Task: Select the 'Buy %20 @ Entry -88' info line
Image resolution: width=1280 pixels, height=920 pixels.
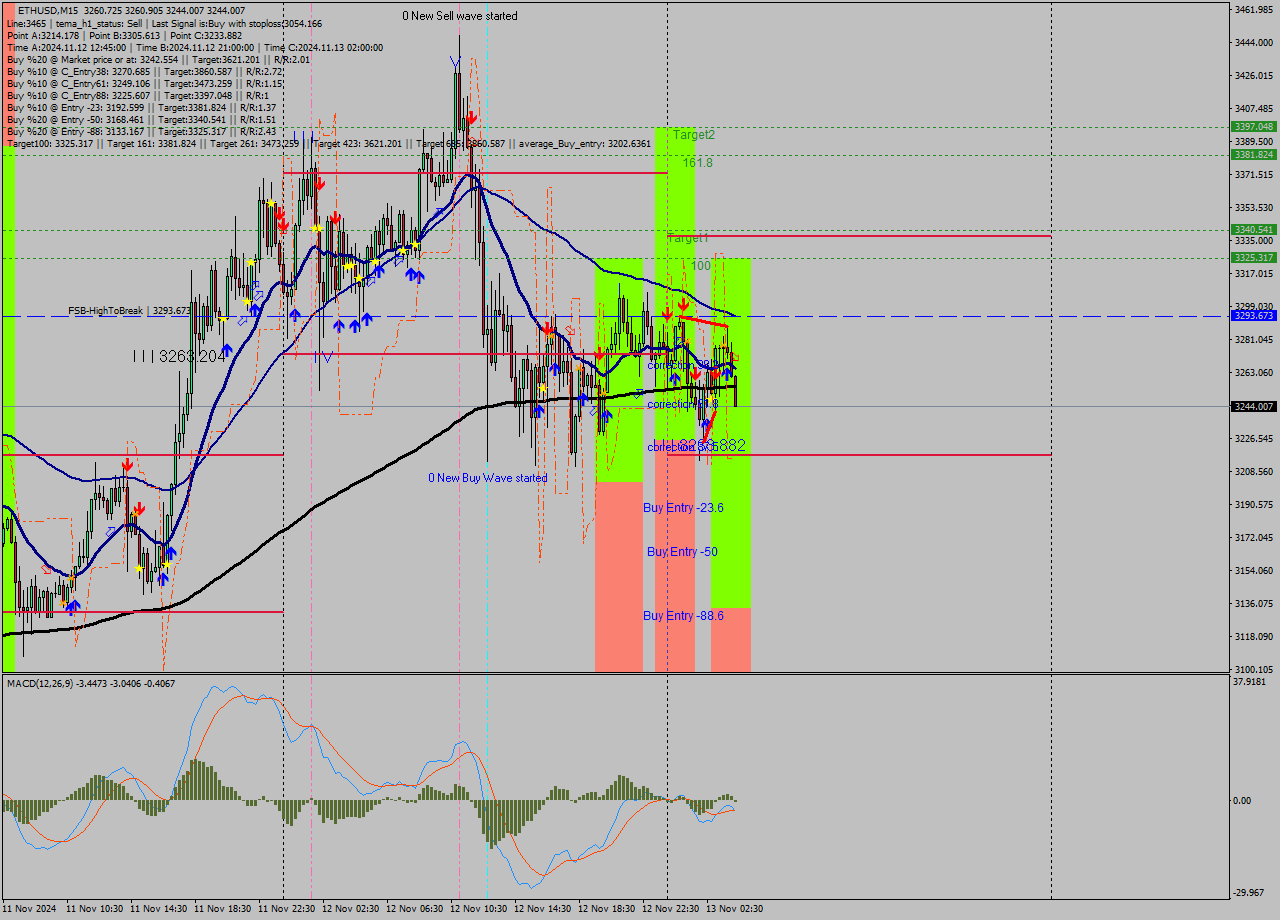Action: pyautogui.click(x=140, y=131)
